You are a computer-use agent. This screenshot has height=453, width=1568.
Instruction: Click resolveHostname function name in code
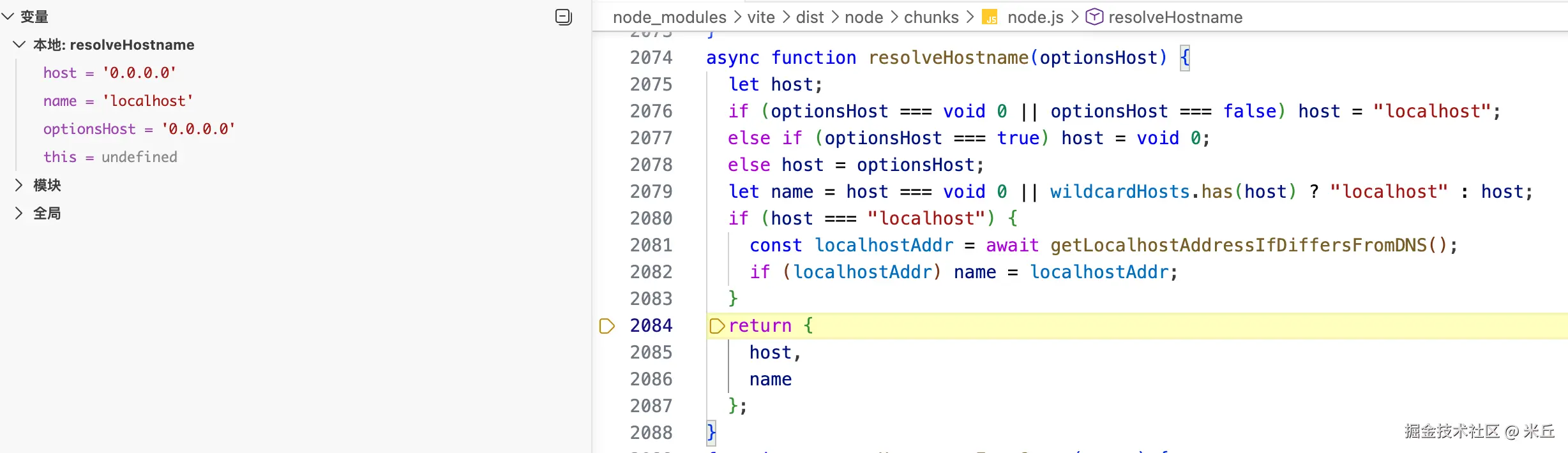coord(948,58)
